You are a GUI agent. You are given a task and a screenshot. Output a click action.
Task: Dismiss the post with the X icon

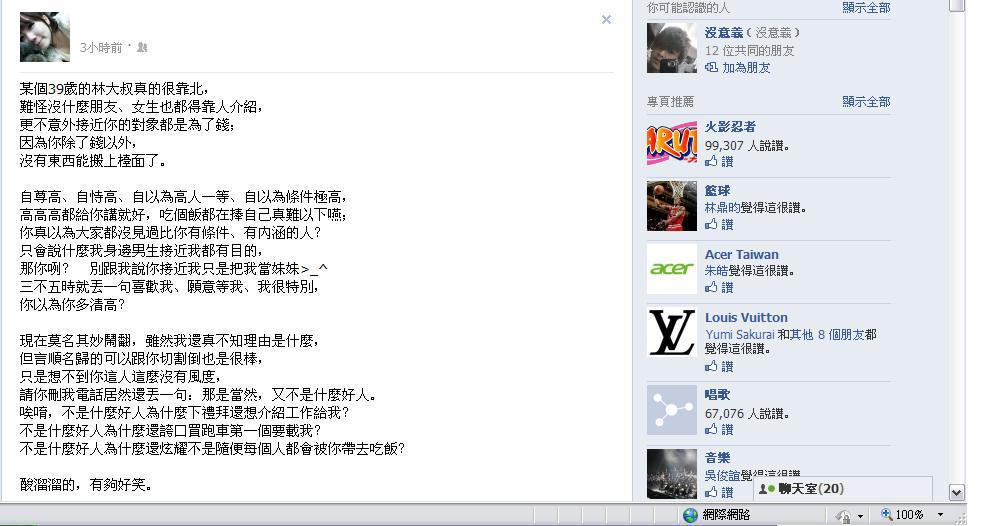click(x=606, y=19)
